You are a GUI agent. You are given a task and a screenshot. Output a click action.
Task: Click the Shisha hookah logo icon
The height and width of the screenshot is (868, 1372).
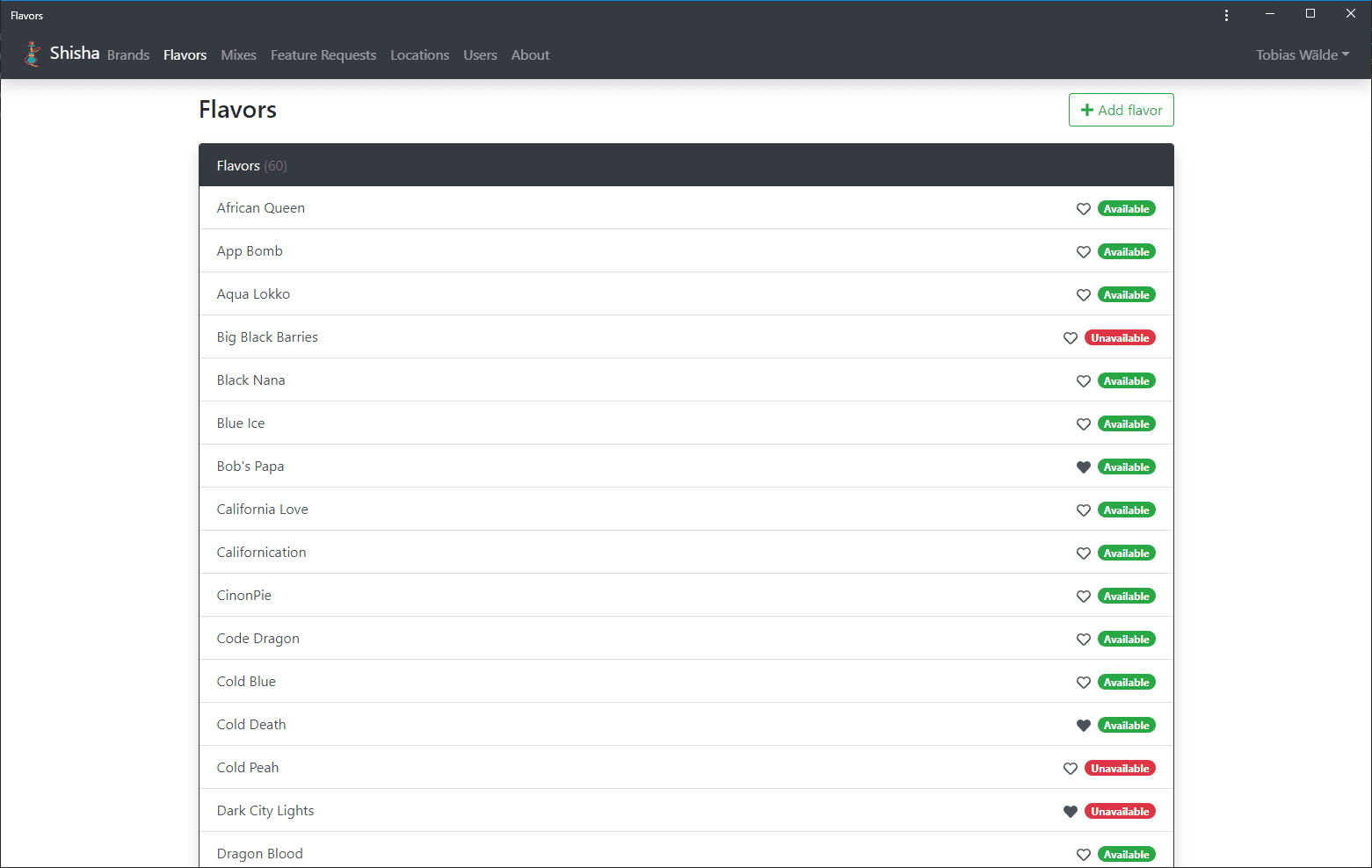coord(33,54)
